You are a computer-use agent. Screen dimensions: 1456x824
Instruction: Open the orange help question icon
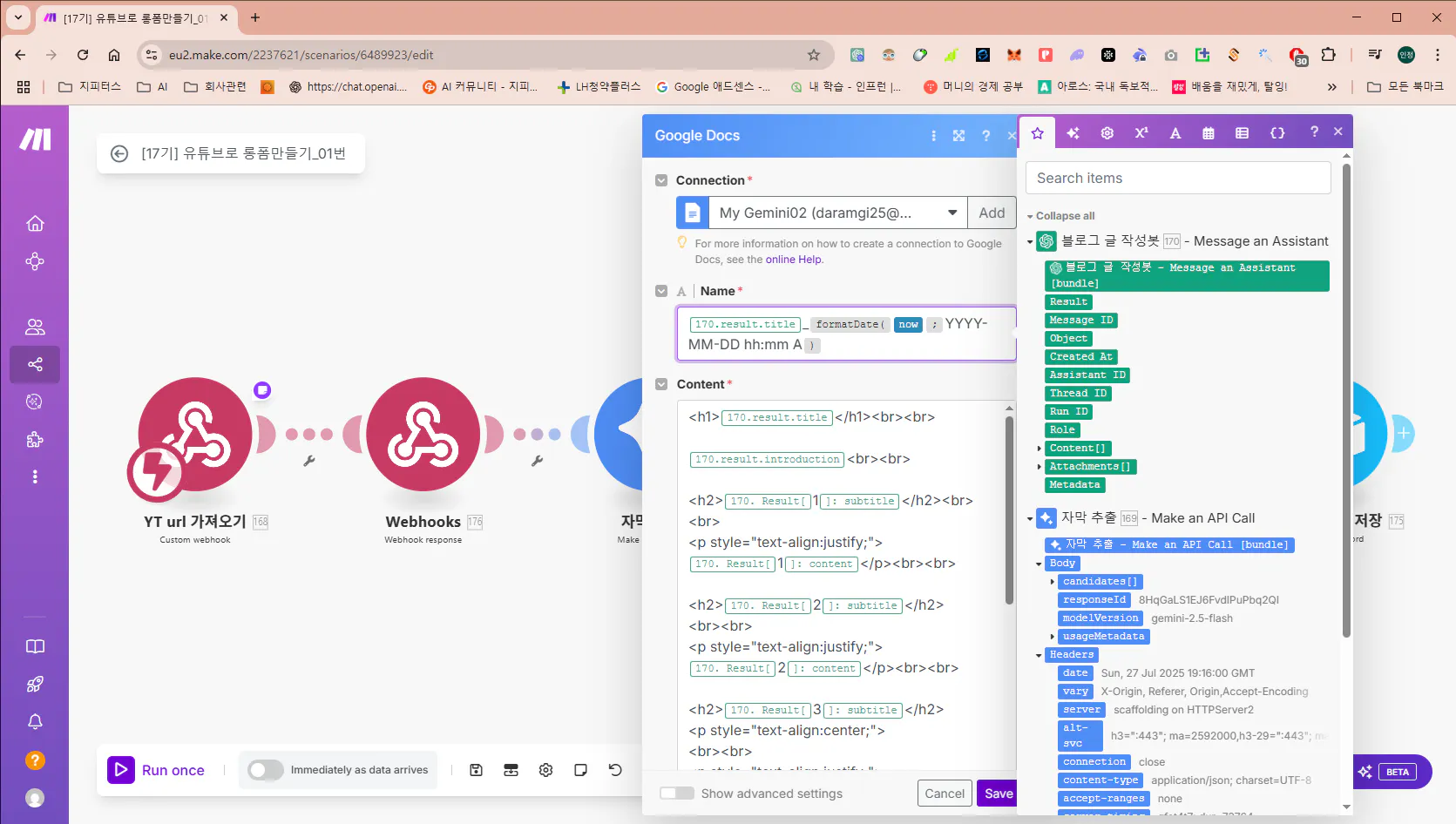coord(35,760)
